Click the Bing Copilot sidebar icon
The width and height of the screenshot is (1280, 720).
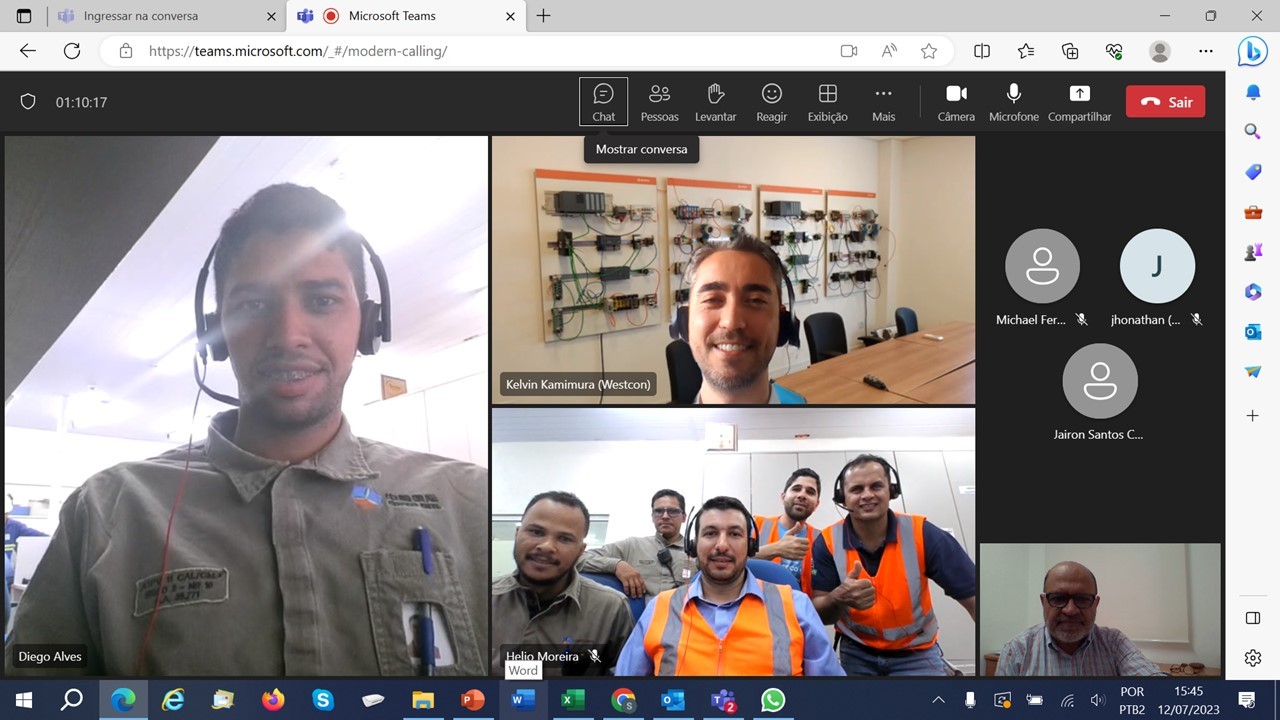1252,51
